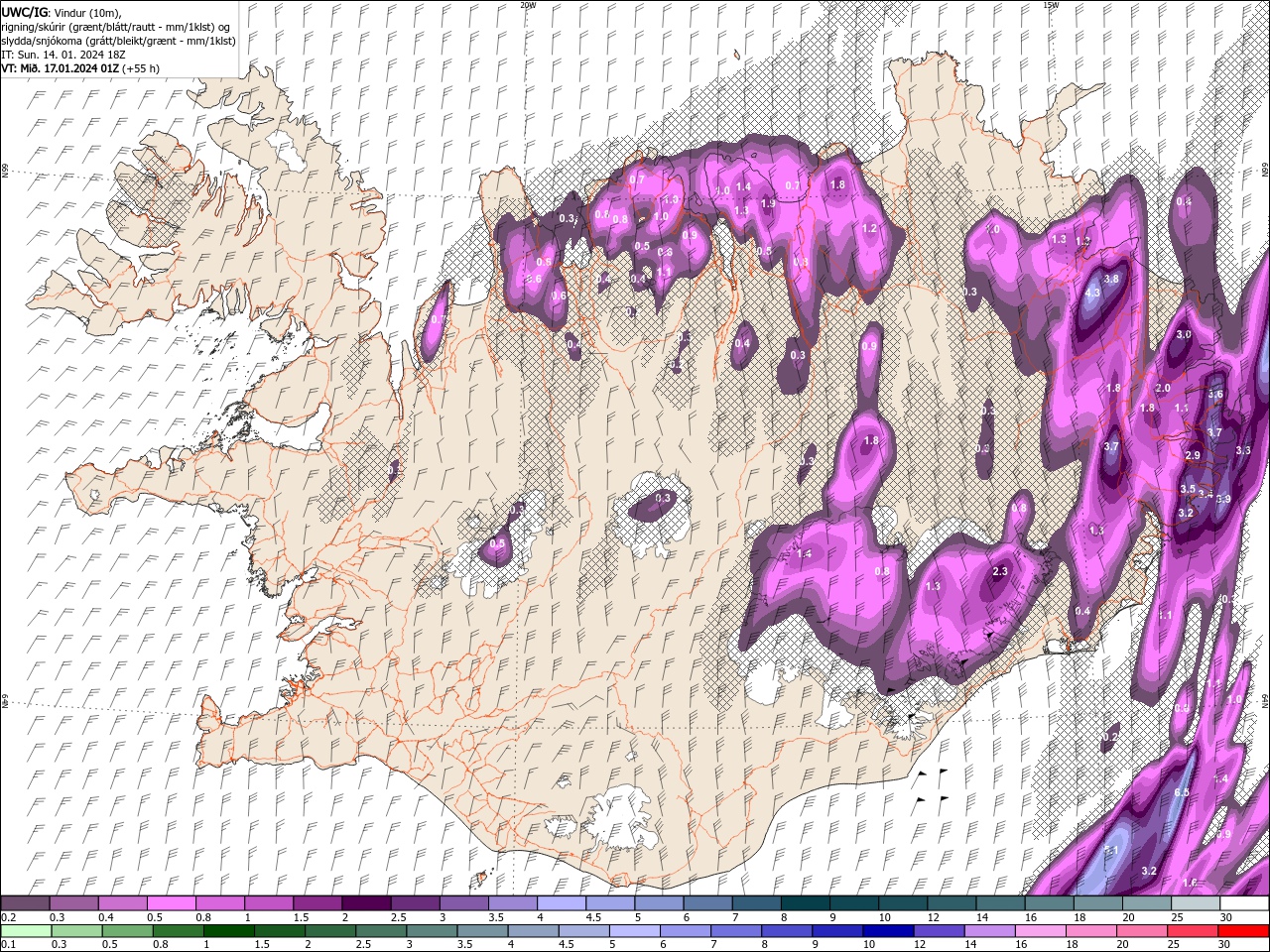Click the '12' label in top legend row
This screenshot has width=1270, height=952.
[x=934, y=917]
